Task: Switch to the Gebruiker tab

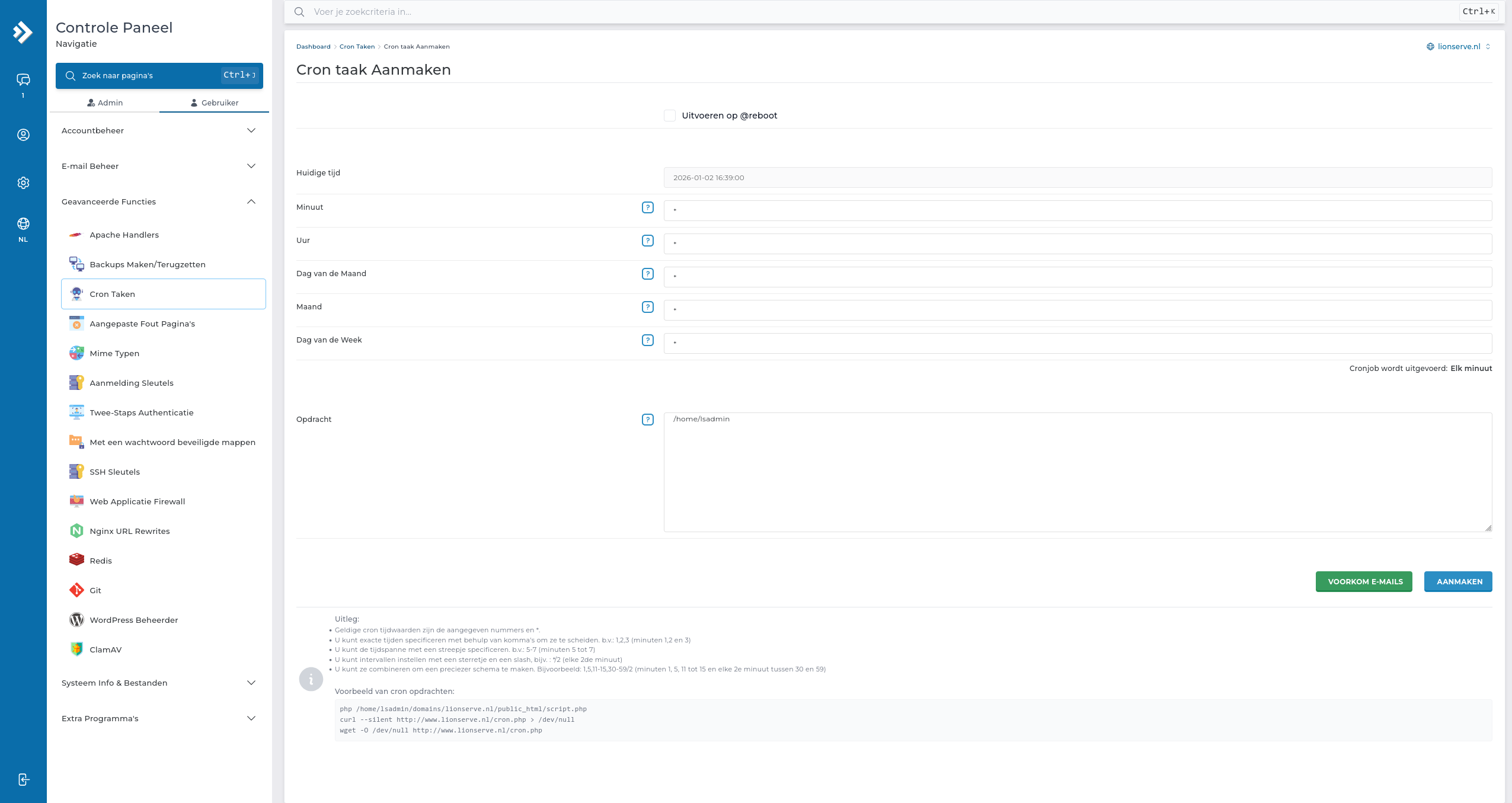Action: coord(215,103)
